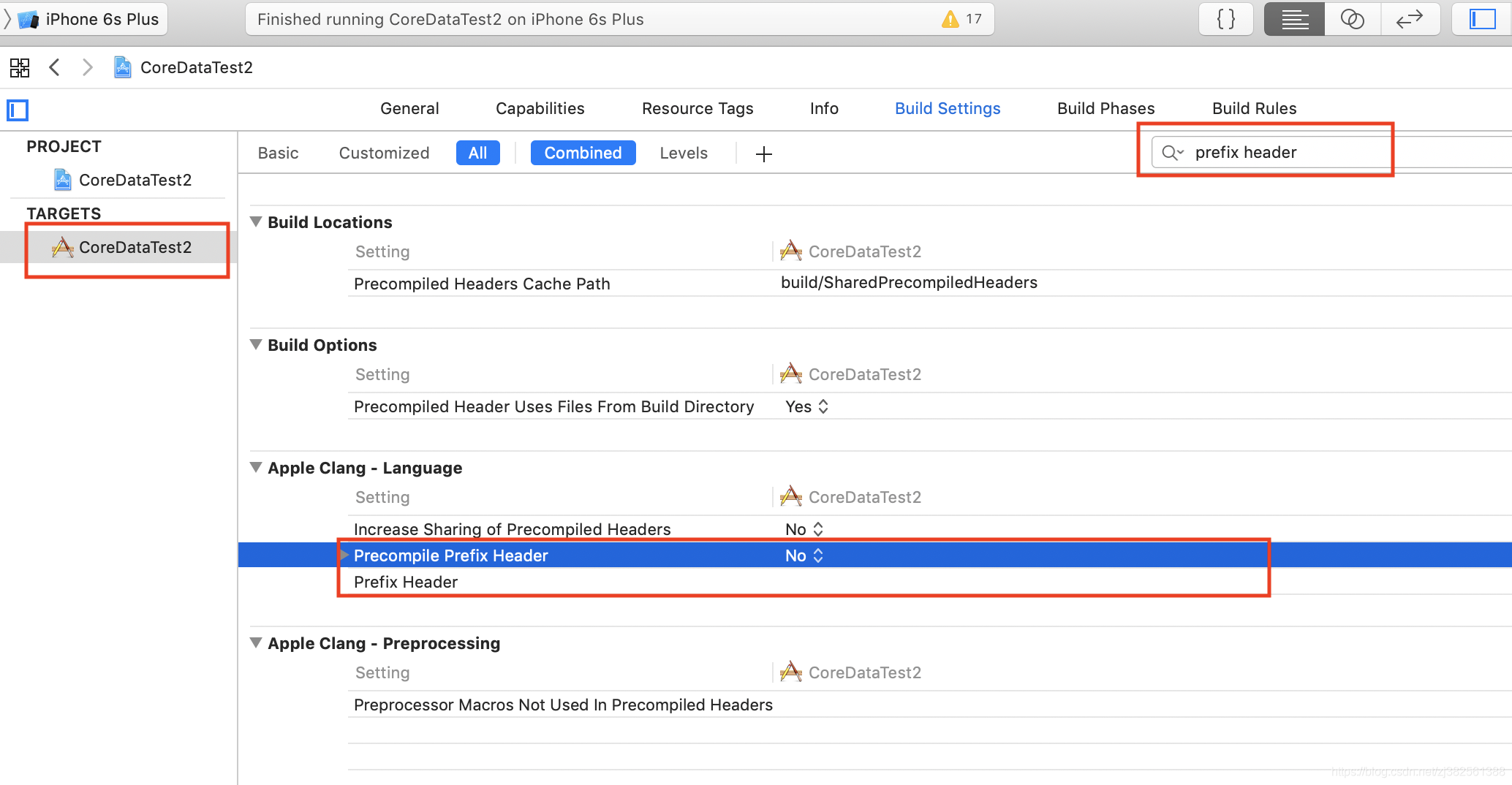Change Precompile Prefix Header value No
The image size is (1512, 785).
tap(804, 555)
